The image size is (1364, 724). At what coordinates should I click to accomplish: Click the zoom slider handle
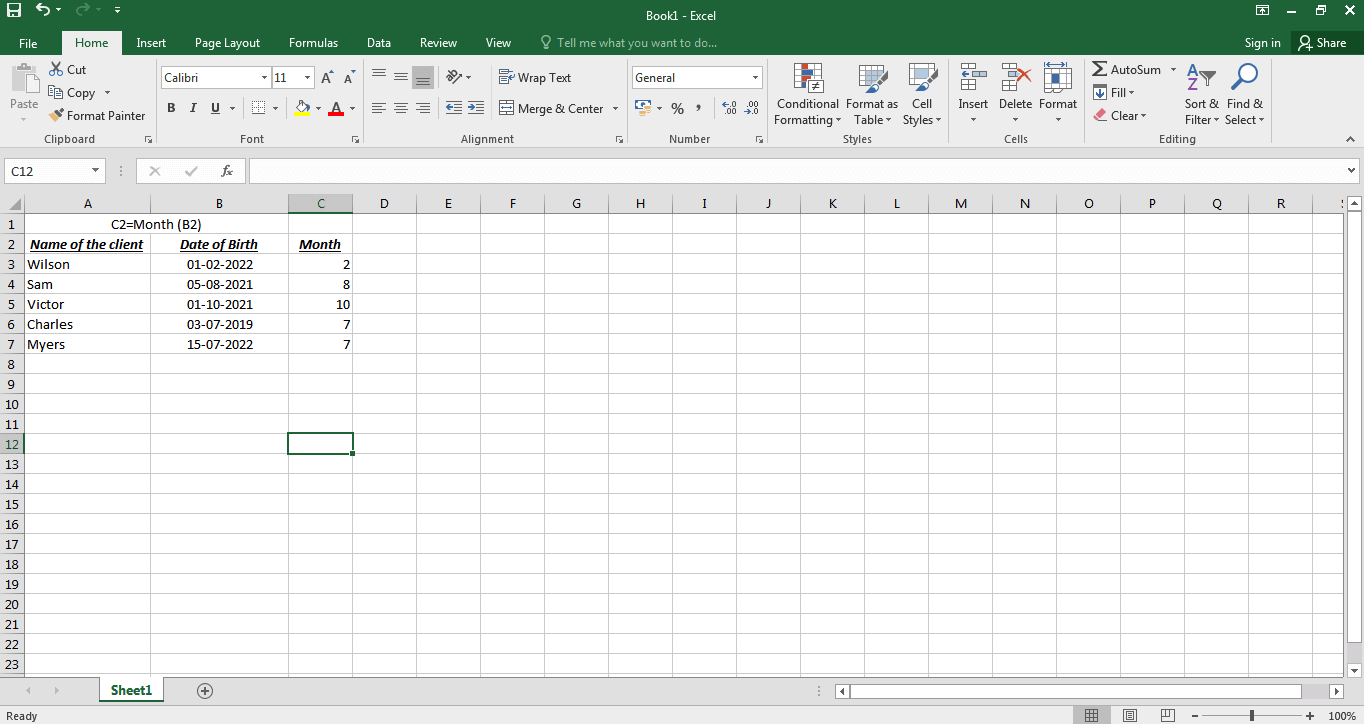[x=1252, y=716]
